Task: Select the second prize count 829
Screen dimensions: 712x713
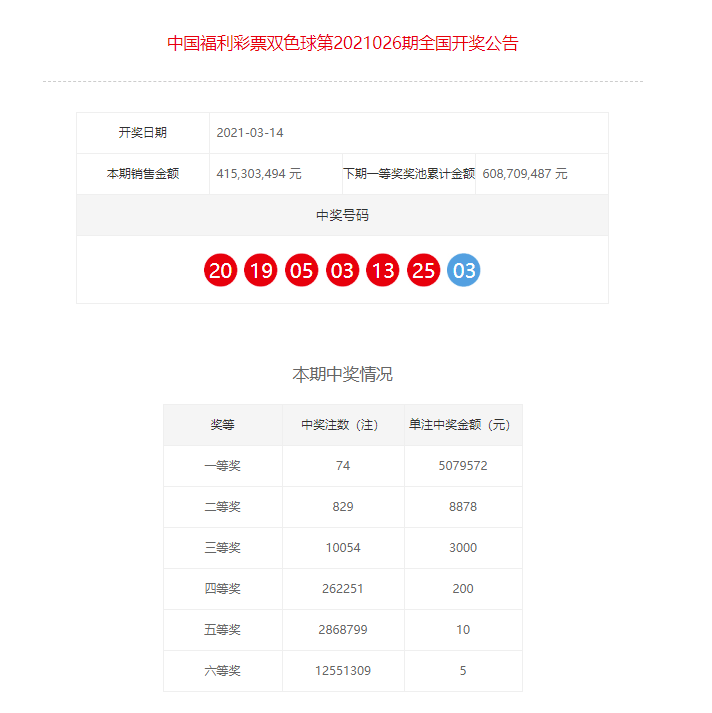Action: click(x=343, y=507)
